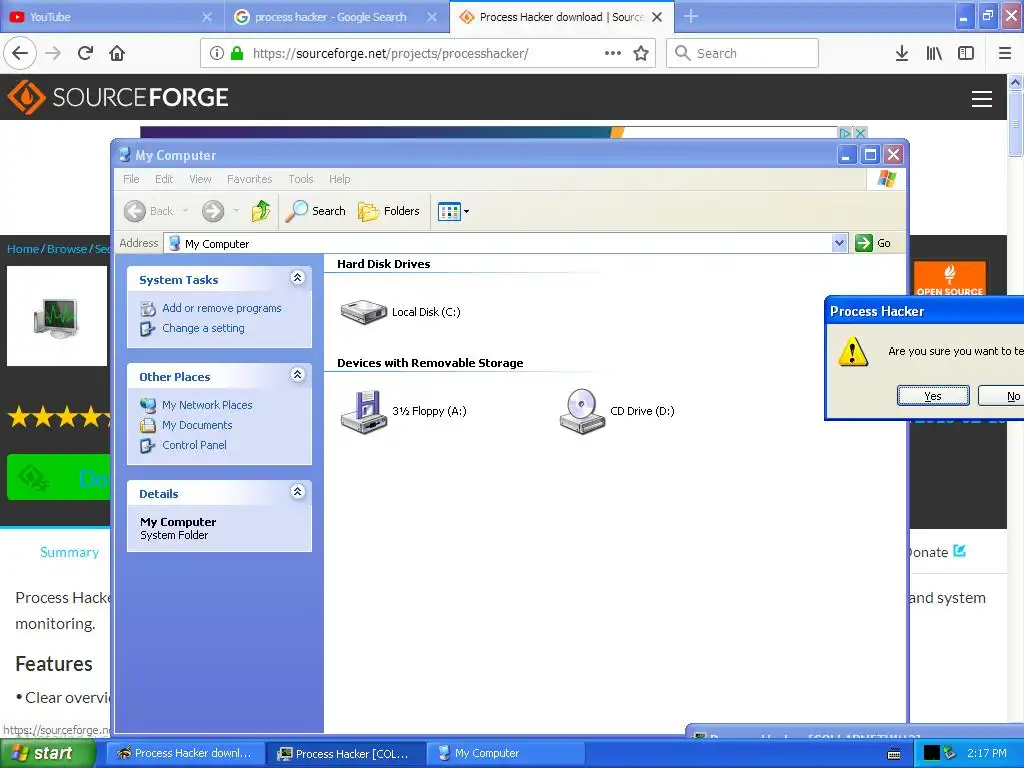Click the browser forward arrow
Screen dimensions: 1024x768
(x=53, y=53)
